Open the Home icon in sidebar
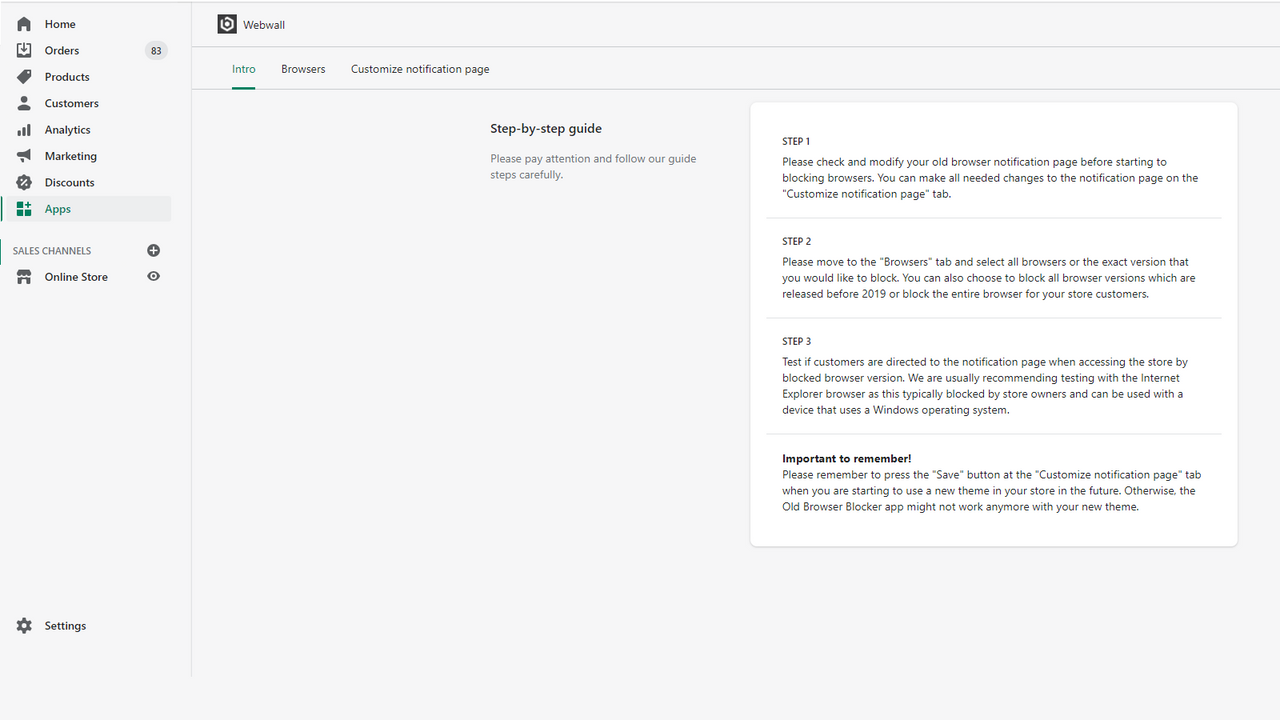This screenshot has width=1280, height=720. [x=23, y=23]
